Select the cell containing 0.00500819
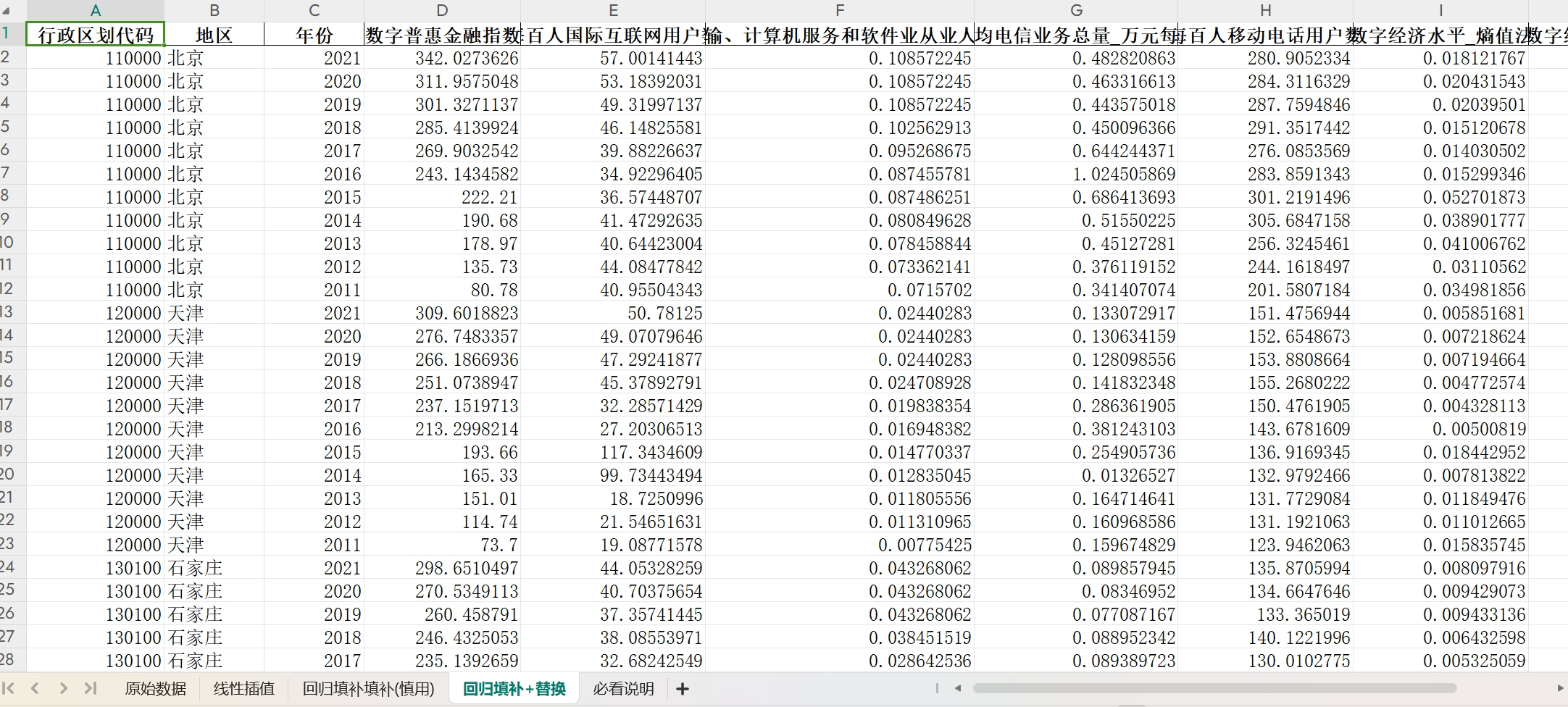This screenshot has height=707, width=1568. pyautogui.click(x=1440, y=429)
